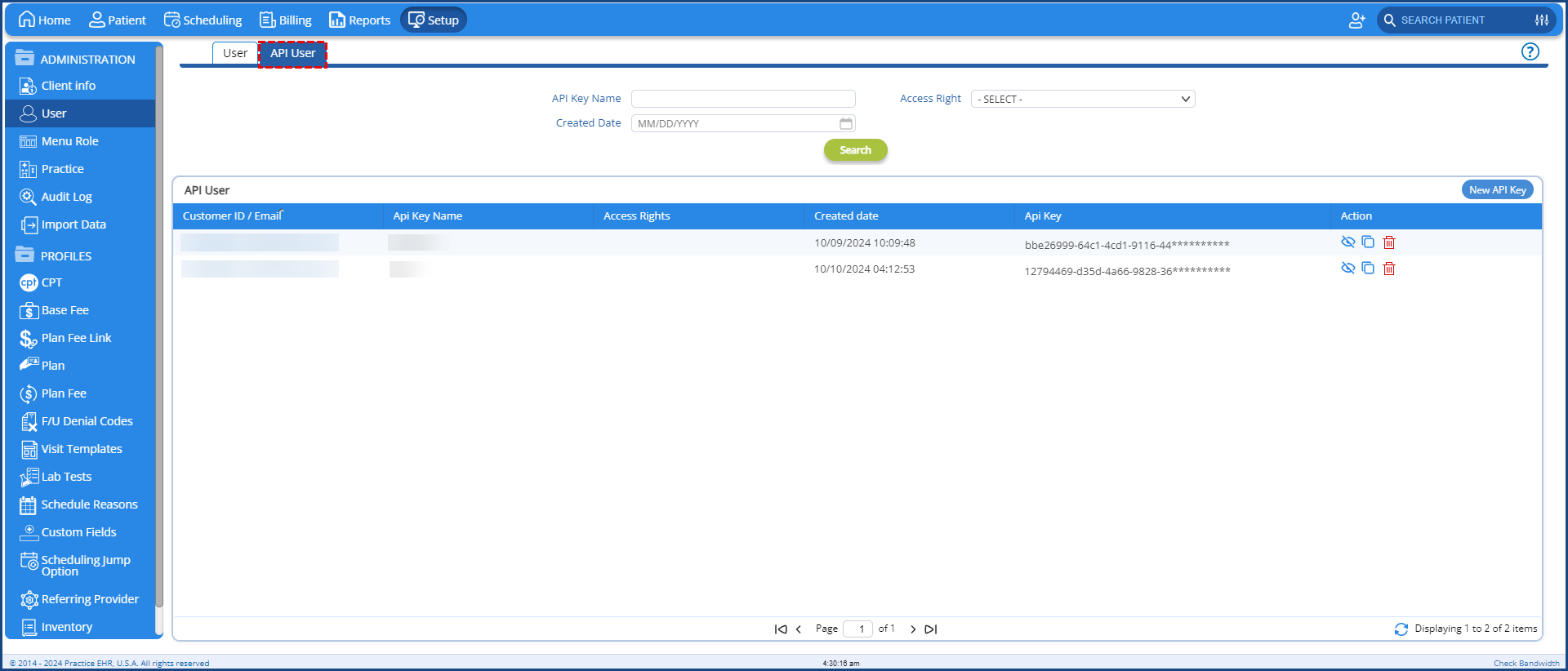Reveal the API key starting with bbe26999
Viewport: 1568px width, 671px height.
tap(1347, 242)
